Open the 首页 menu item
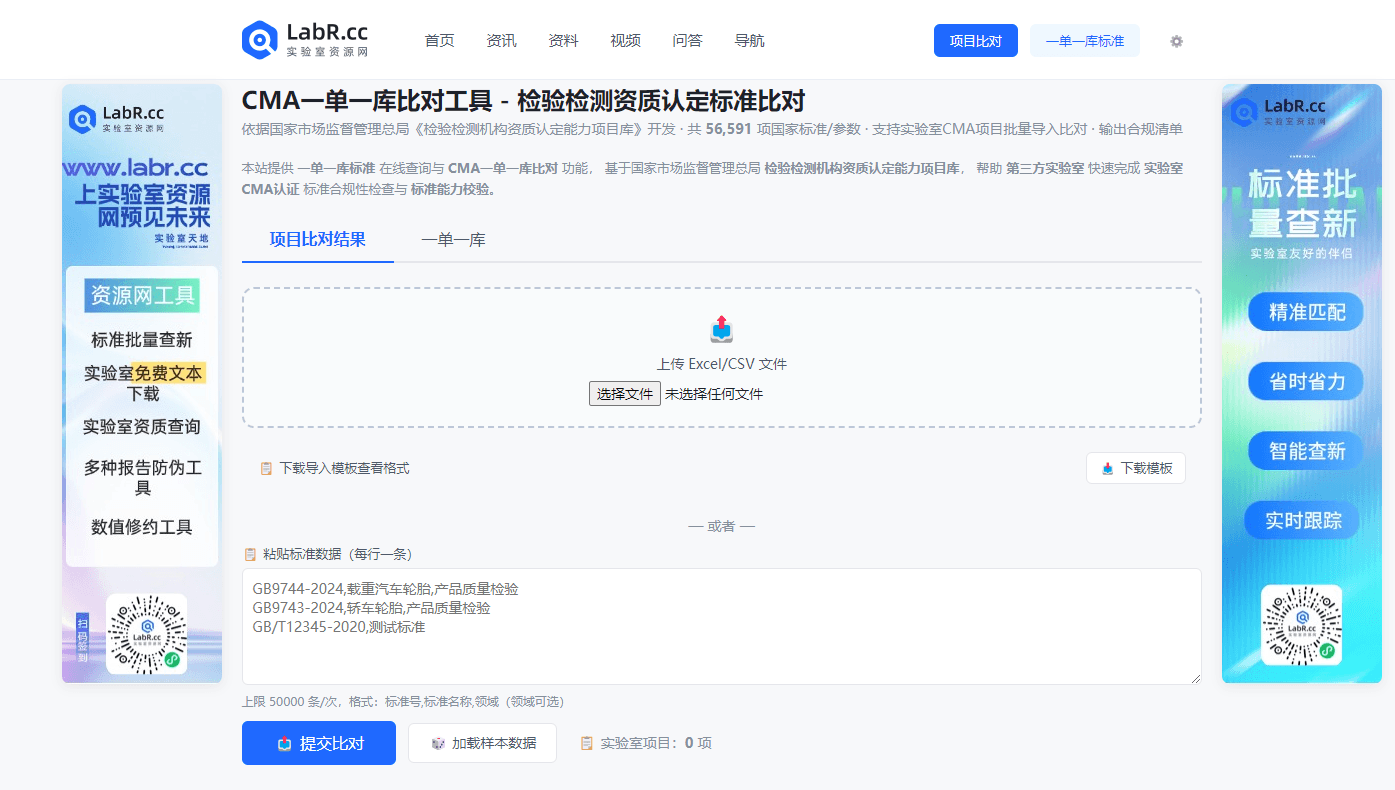The image size is (1395, 790). tap(439, 41)
